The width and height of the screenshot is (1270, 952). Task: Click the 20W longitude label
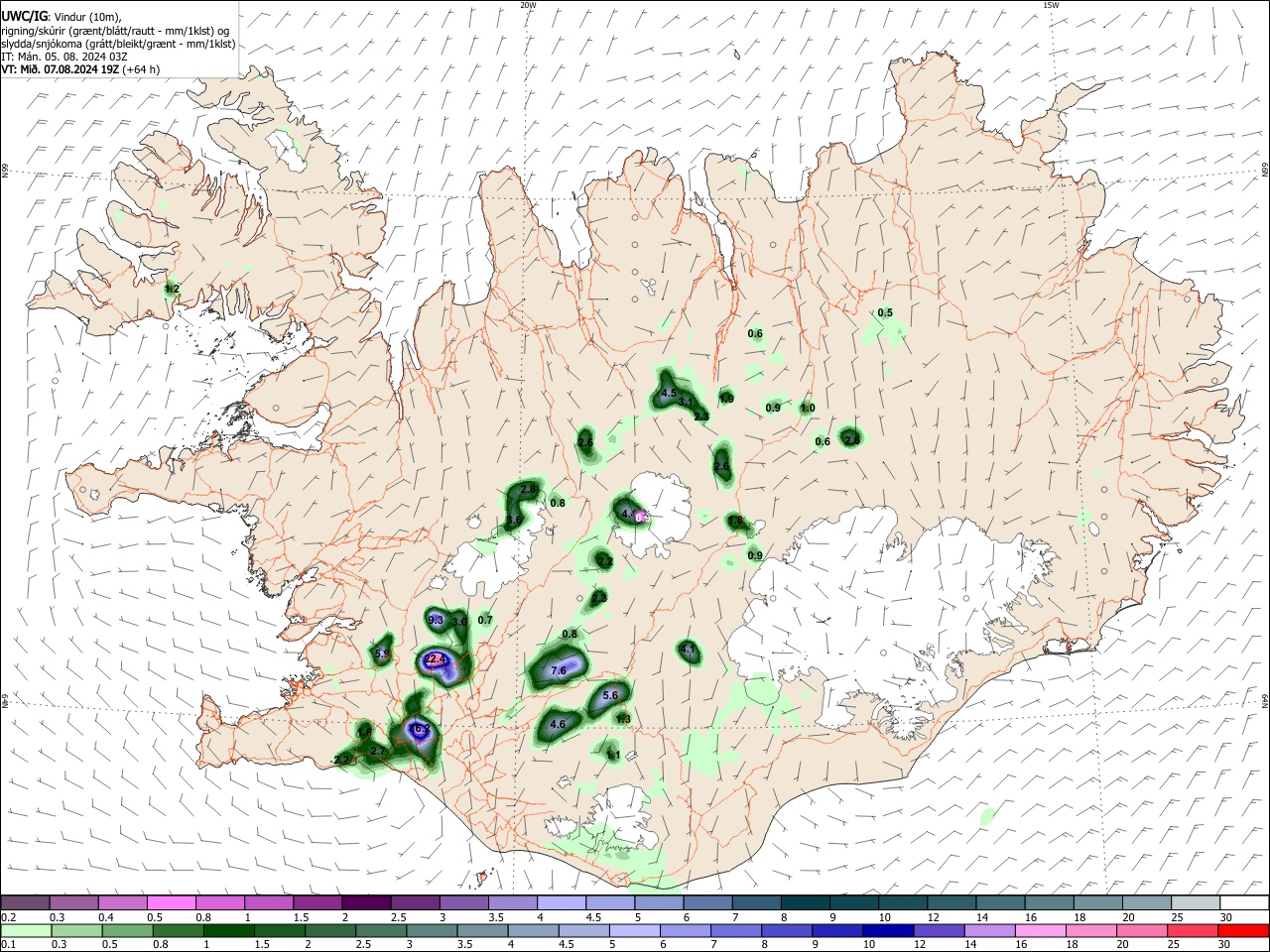pos(528,5)
